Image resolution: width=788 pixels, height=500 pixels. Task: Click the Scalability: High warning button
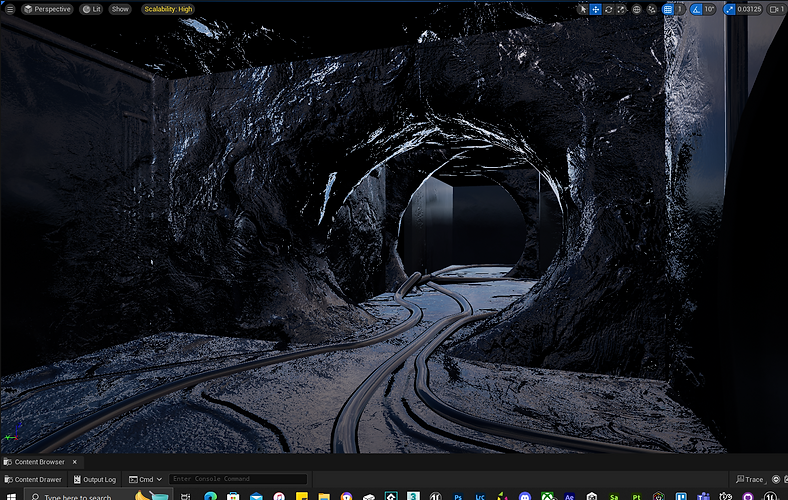coord(168,9)
